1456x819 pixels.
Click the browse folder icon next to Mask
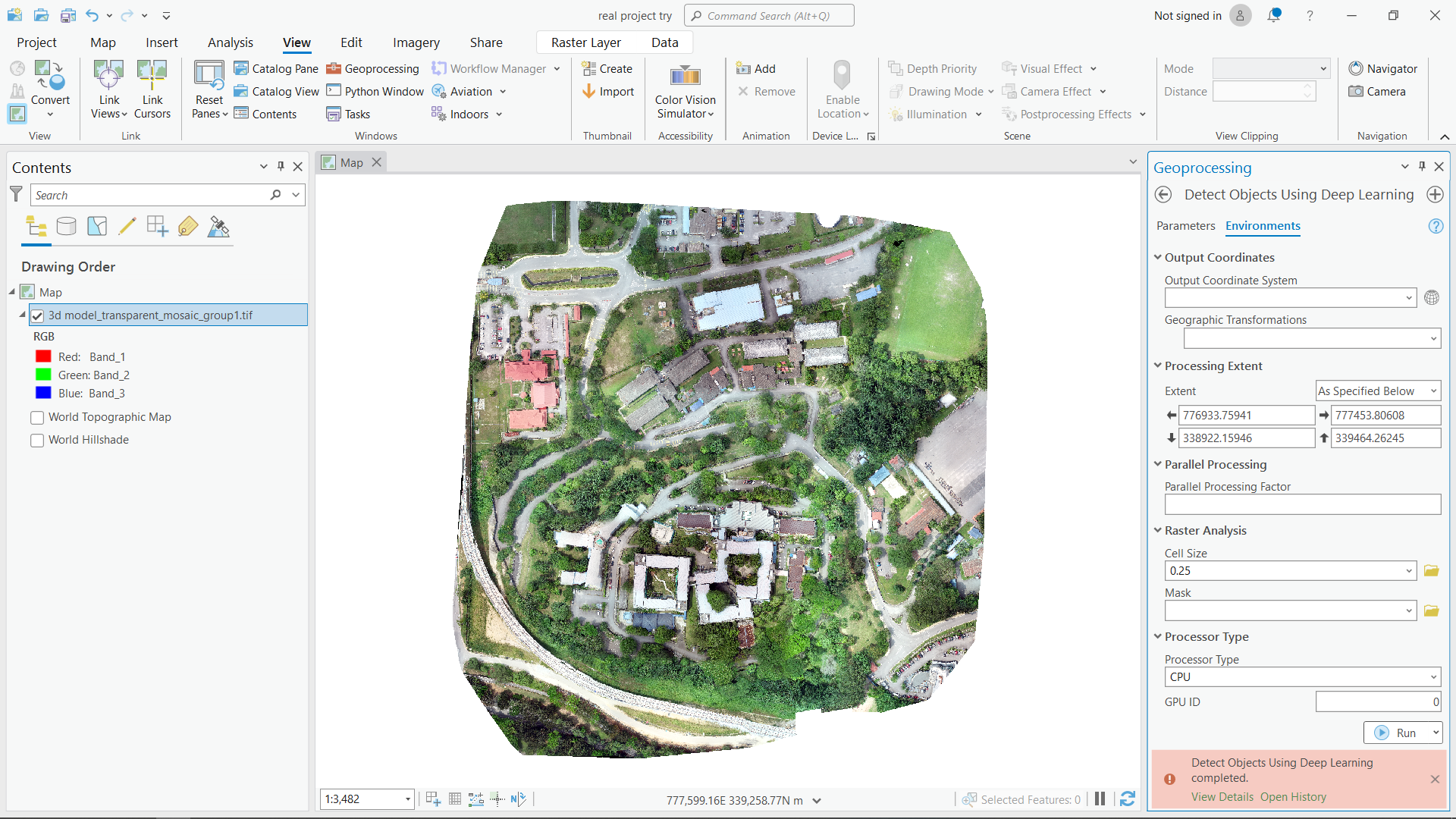1432,610
